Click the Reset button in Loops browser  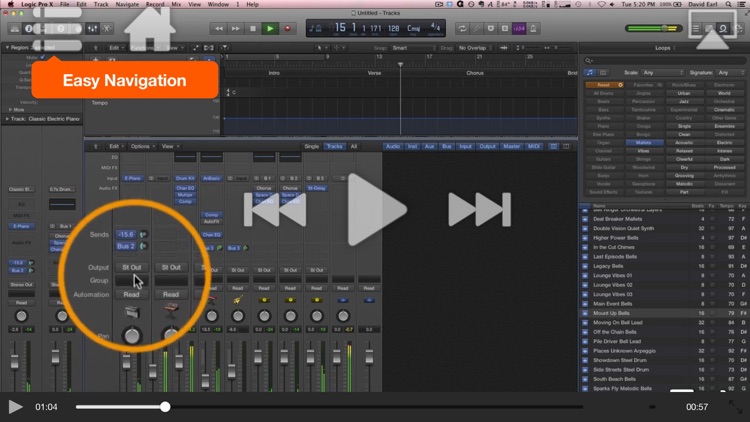604,85
